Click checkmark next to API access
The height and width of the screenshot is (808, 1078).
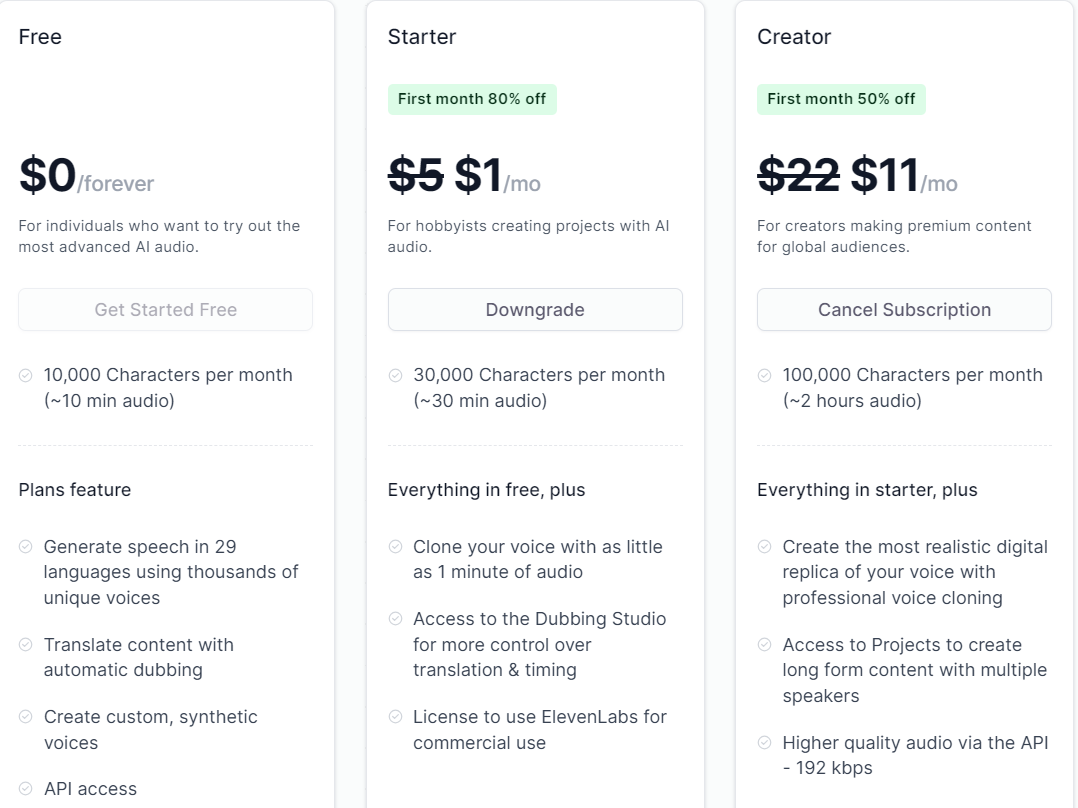point(26,789)
